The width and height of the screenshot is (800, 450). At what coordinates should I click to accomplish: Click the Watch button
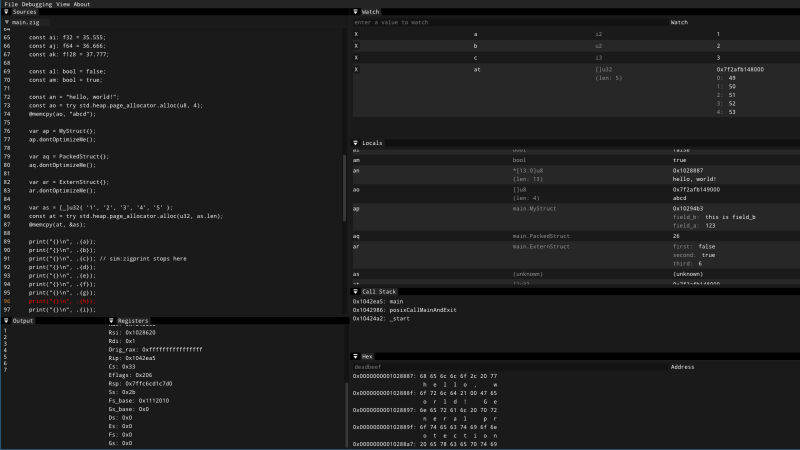tap(679, 22)
